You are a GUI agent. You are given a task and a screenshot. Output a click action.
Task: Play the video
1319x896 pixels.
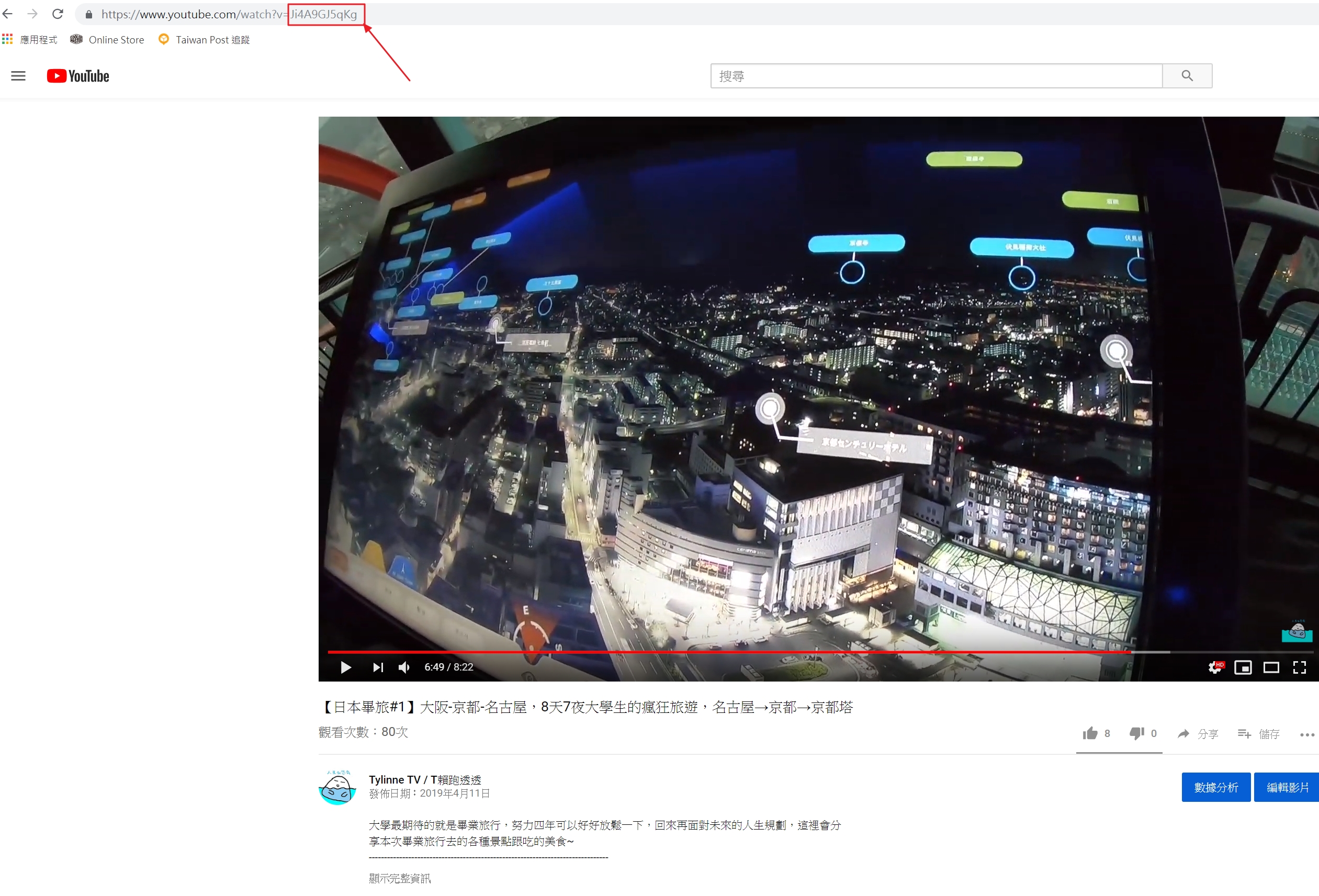(x=346, y=667)
